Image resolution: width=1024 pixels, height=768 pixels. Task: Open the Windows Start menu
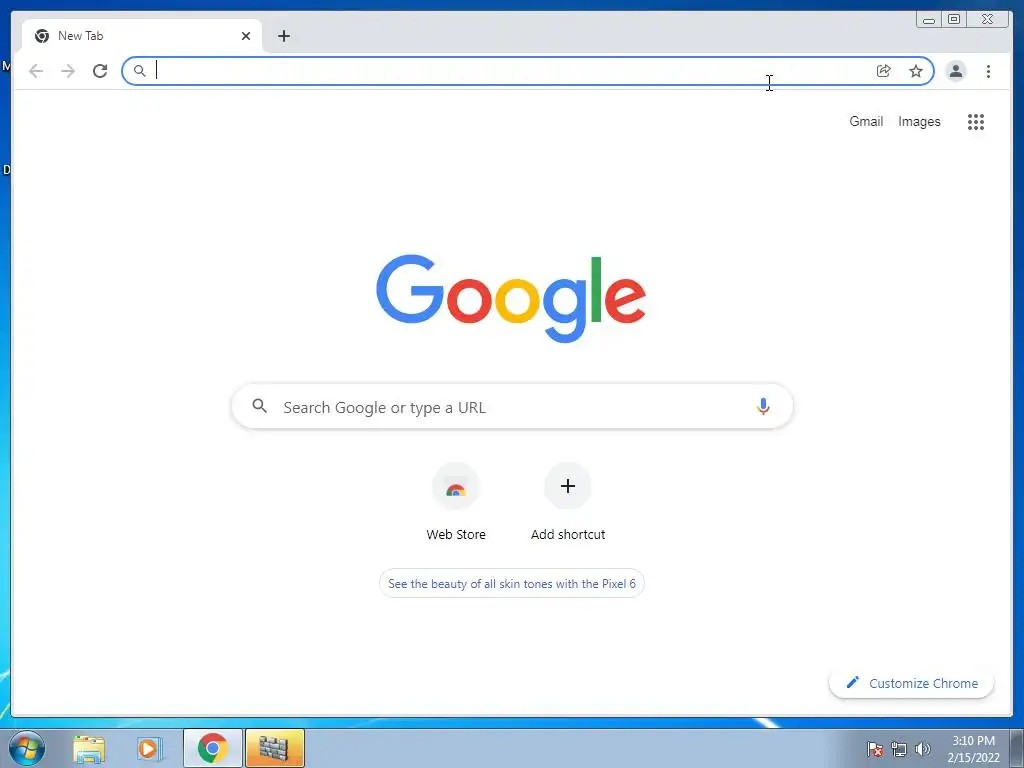27,748
